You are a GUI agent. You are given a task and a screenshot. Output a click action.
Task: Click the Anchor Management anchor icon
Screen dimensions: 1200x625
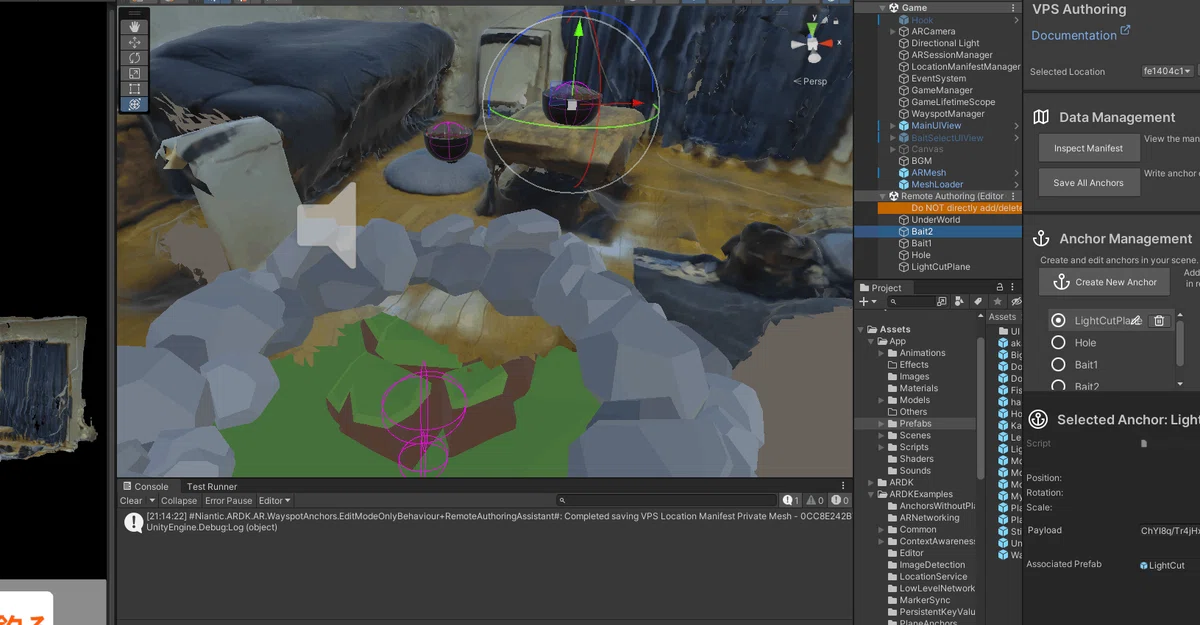pyautogui.click(x=1041, y=238)
